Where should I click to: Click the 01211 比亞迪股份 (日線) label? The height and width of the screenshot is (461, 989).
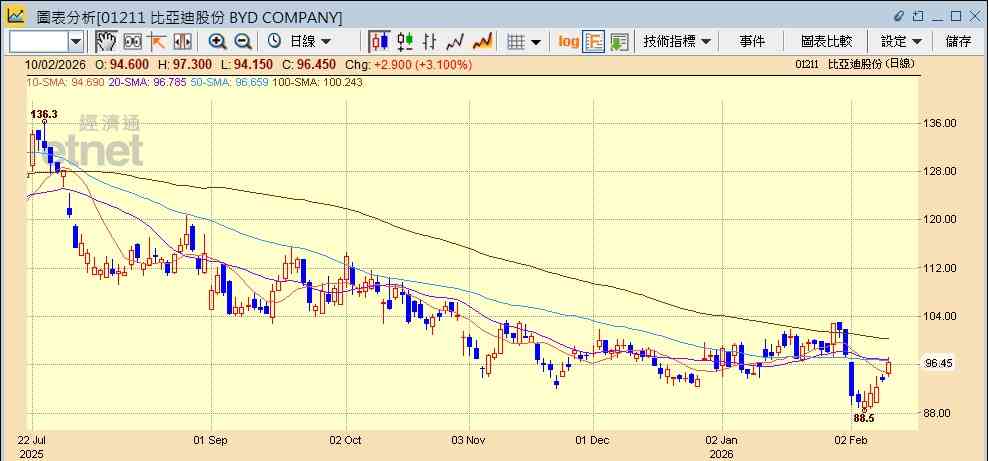854,64
